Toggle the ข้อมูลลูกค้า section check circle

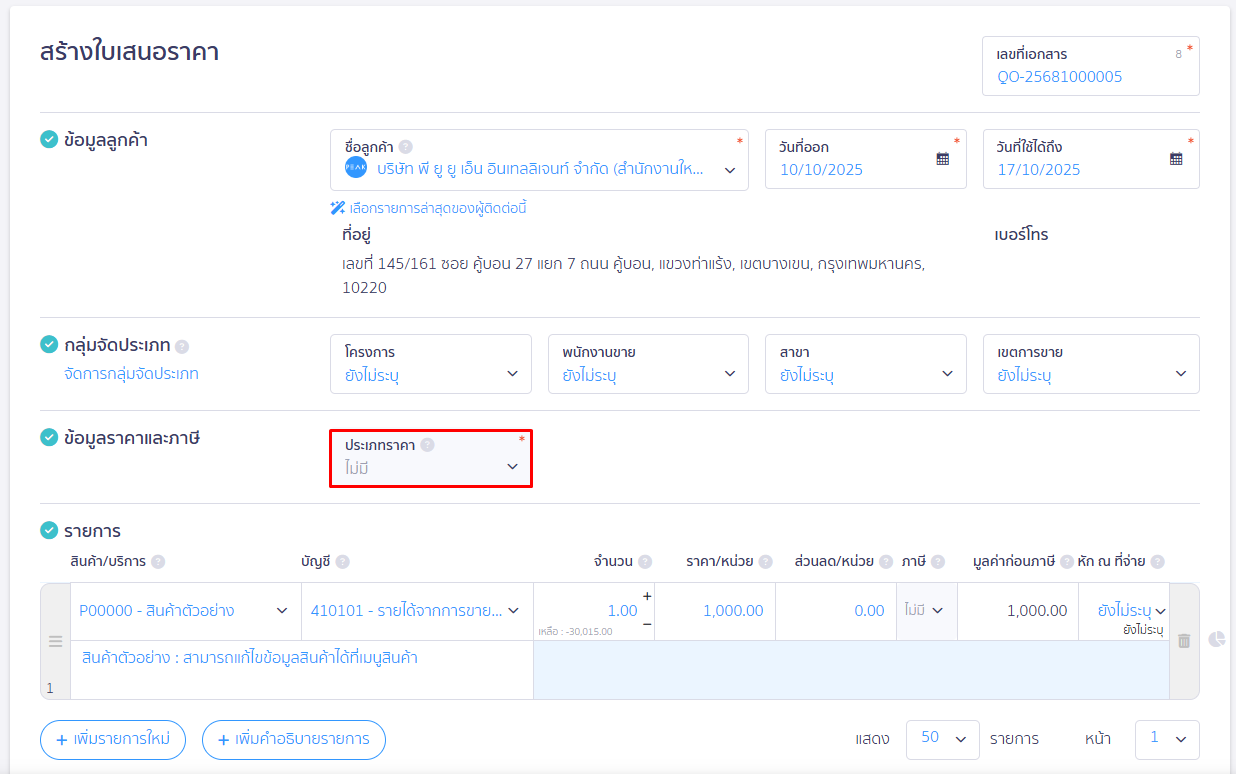[x=49, y=139]
